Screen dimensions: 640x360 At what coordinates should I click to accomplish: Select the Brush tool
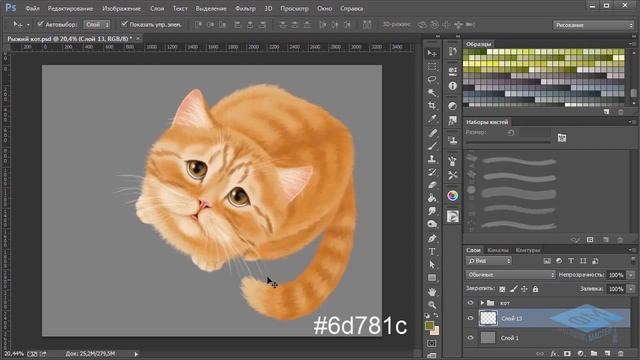coord(431,146)
